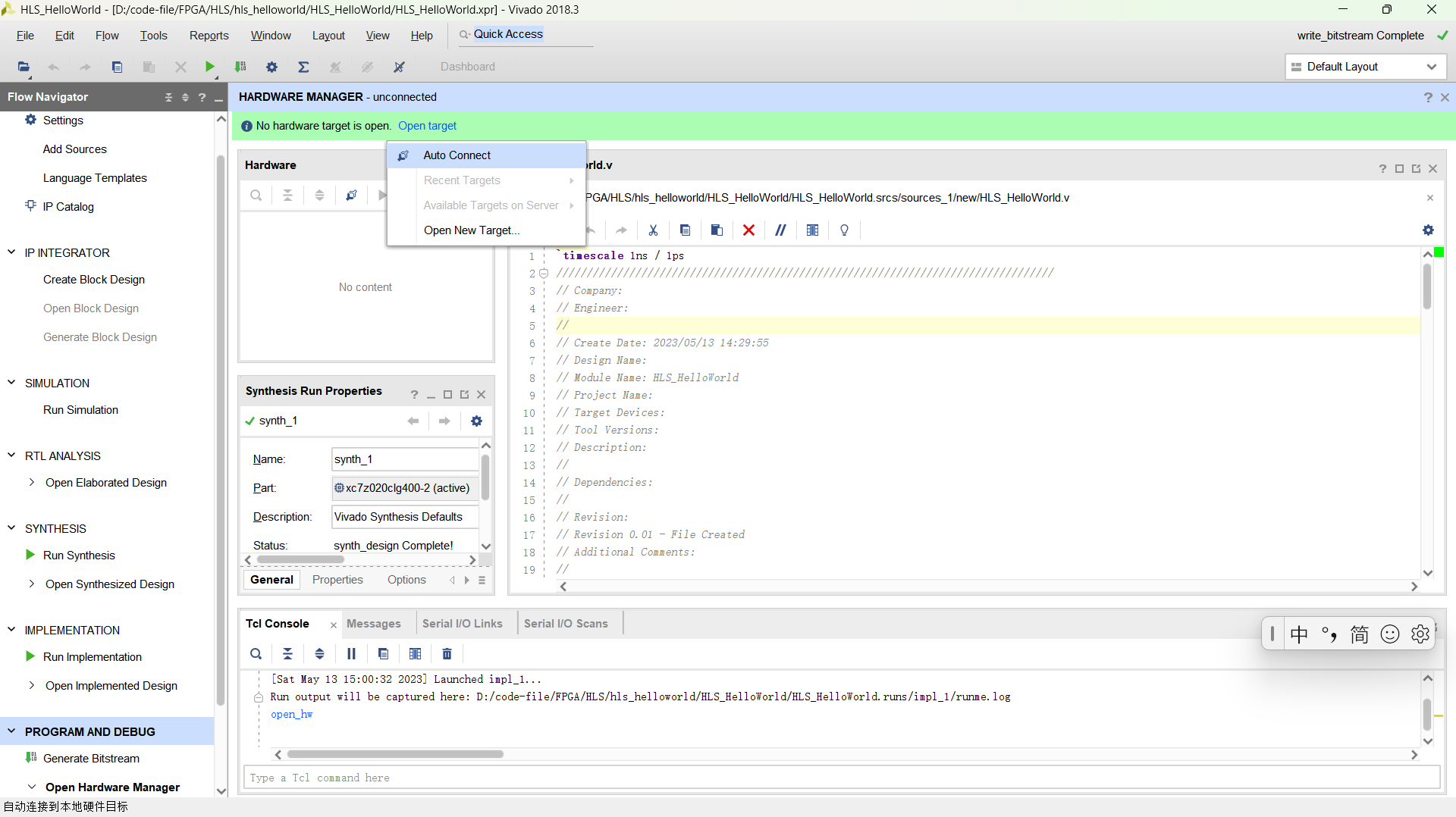This screenshot has height=817, width=1456.
Task: Click Run Synthesis in Flow Navigator
Action: (79, 556)
